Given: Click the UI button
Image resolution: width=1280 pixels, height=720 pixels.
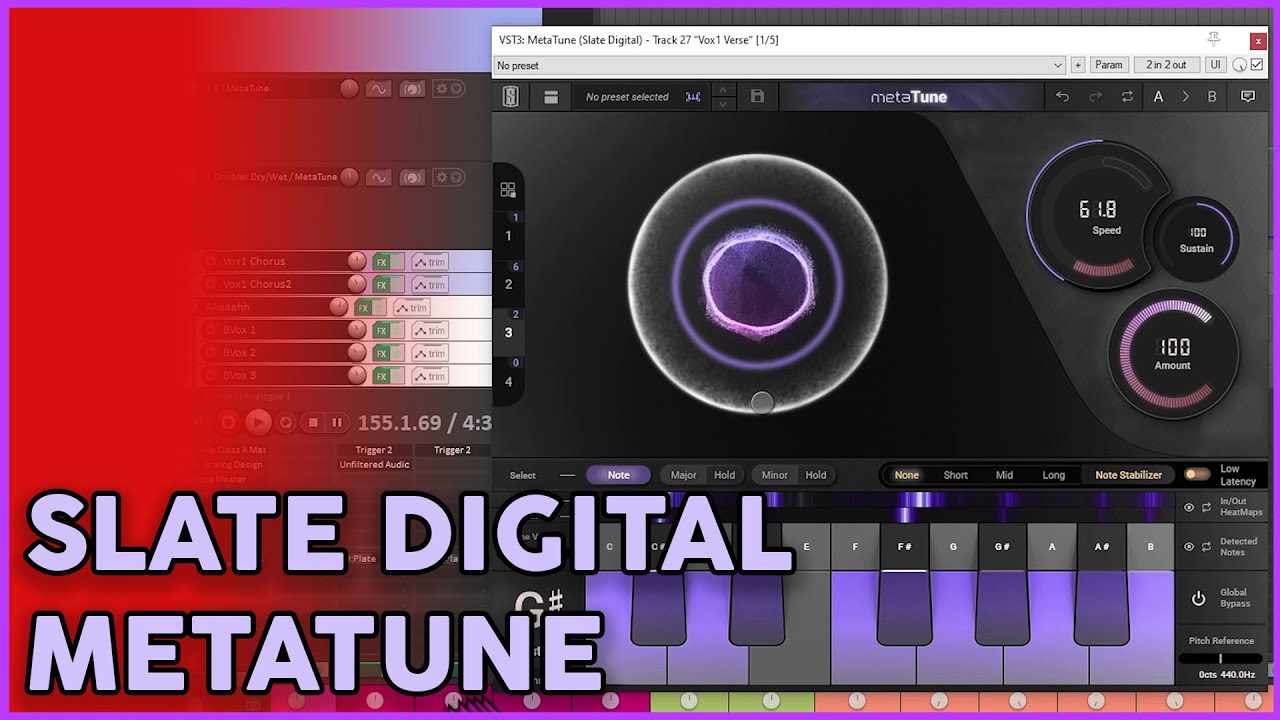Looking at the screenshot, I should pyautogui.click(x=1215, y=65).
